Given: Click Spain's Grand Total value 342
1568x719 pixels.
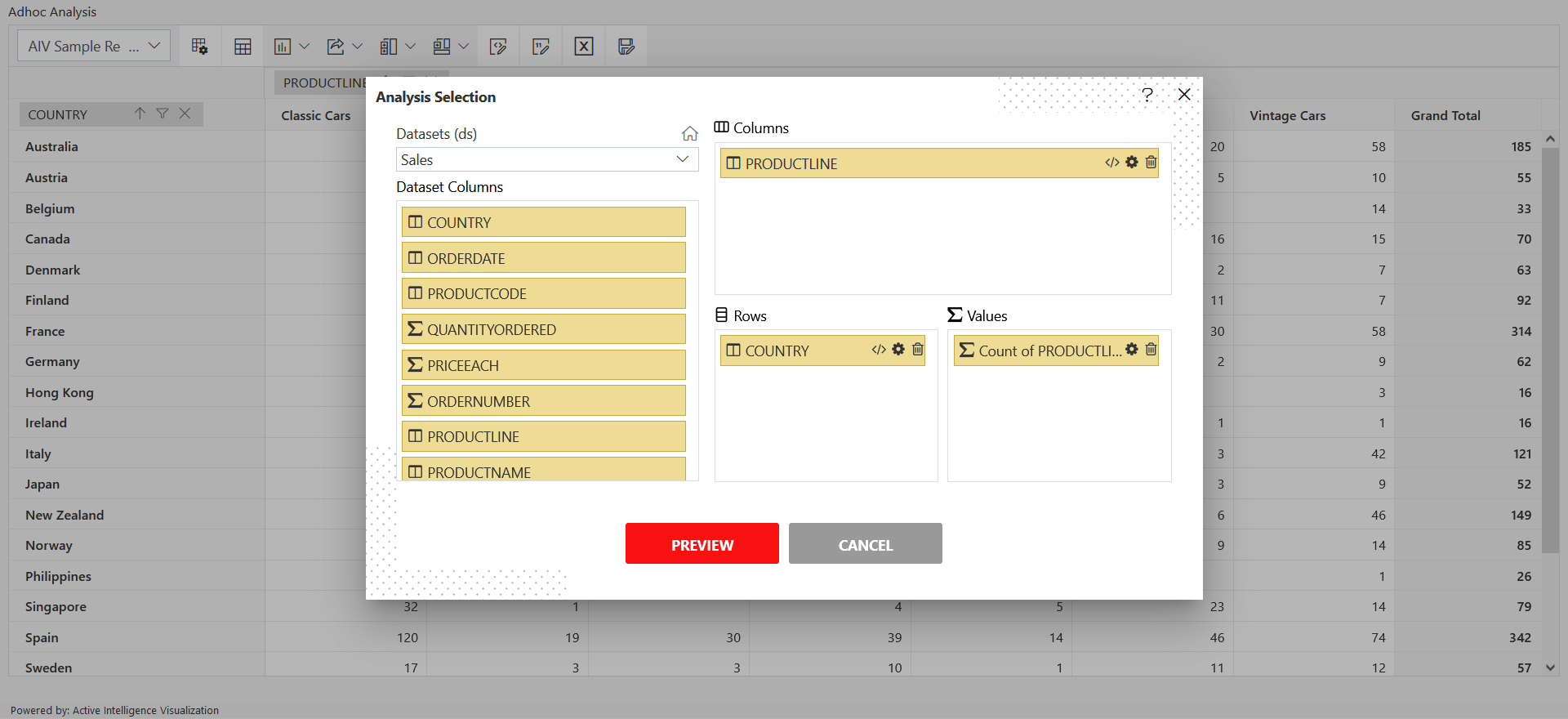Looking at the screenshot, I should 1520,637.
